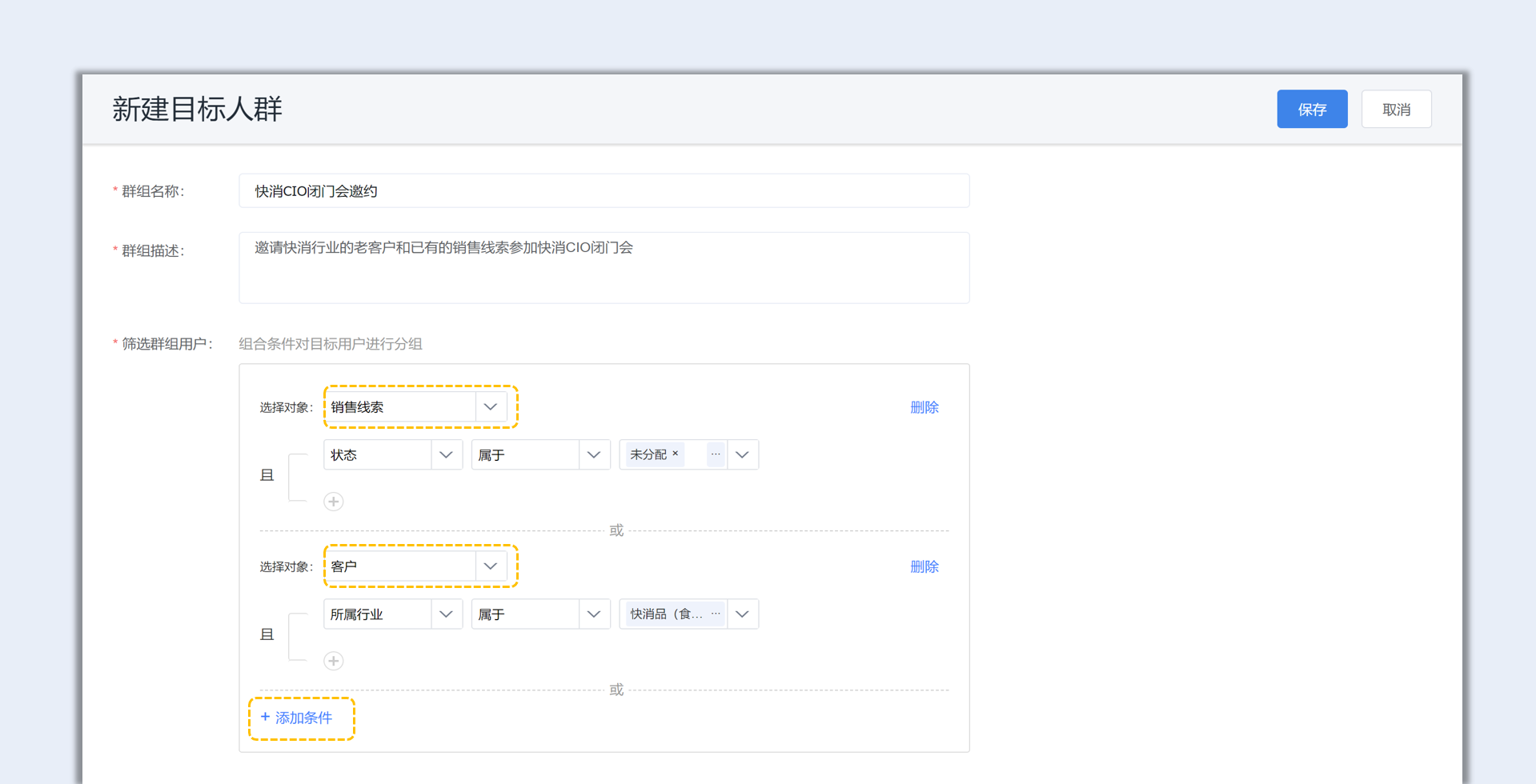The image size is (1536, 784).
Task: Click the ellipsis next to 未分配 tag
Action: point(716,454)
